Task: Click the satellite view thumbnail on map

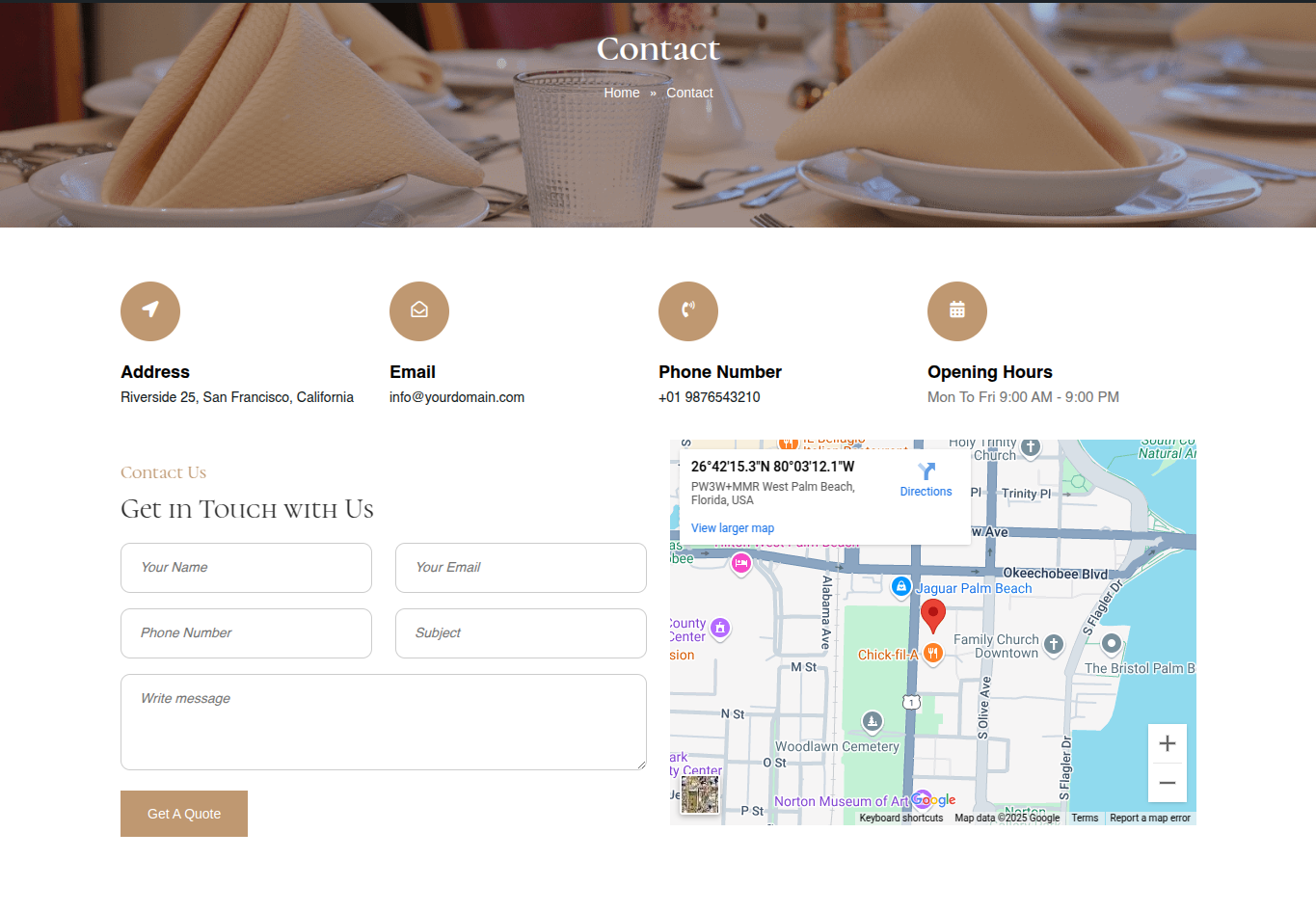Action: [700, 795]
